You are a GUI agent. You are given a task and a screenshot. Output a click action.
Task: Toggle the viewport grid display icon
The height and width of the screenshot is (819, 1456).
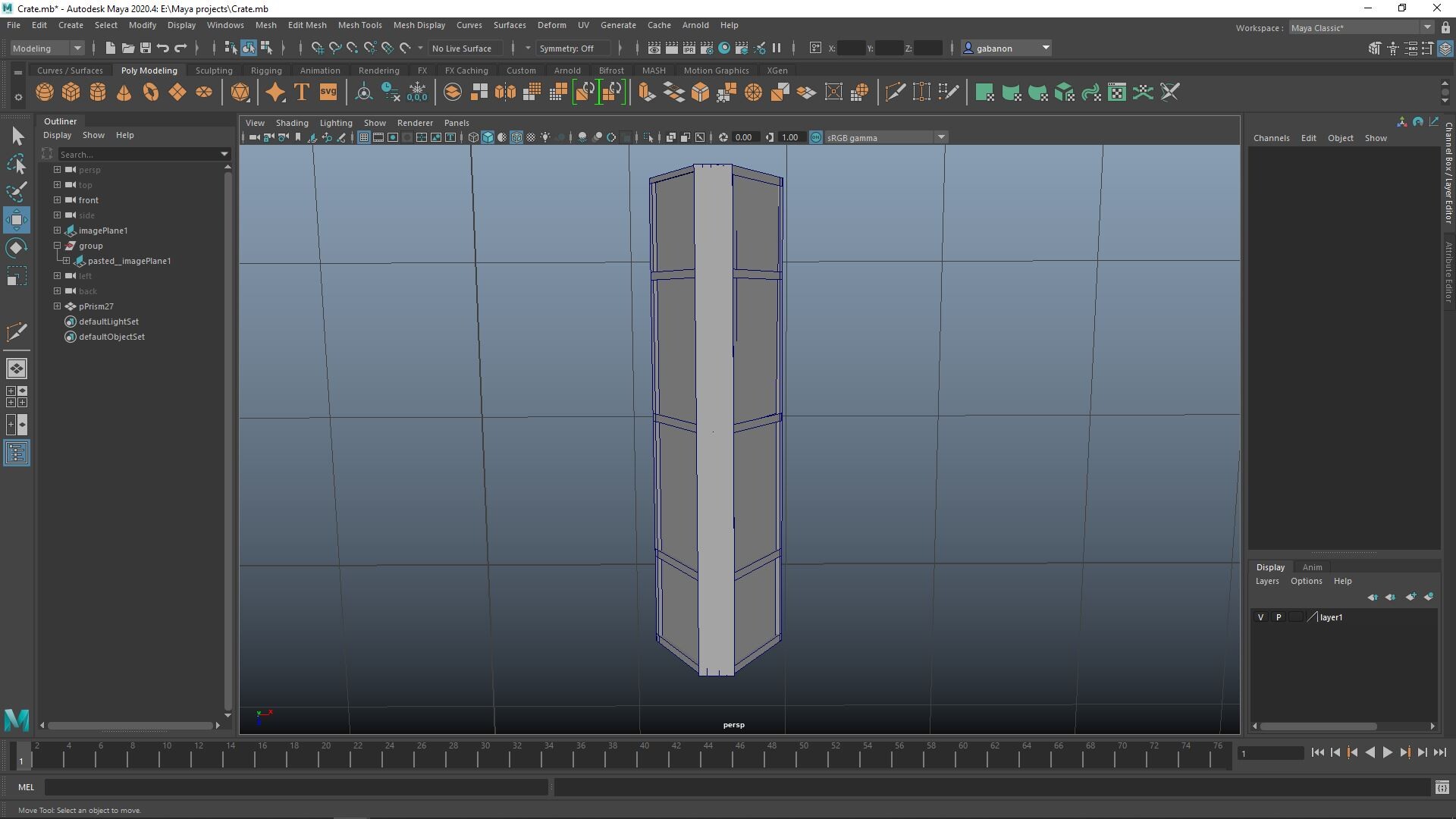click(x=364, y=137)
